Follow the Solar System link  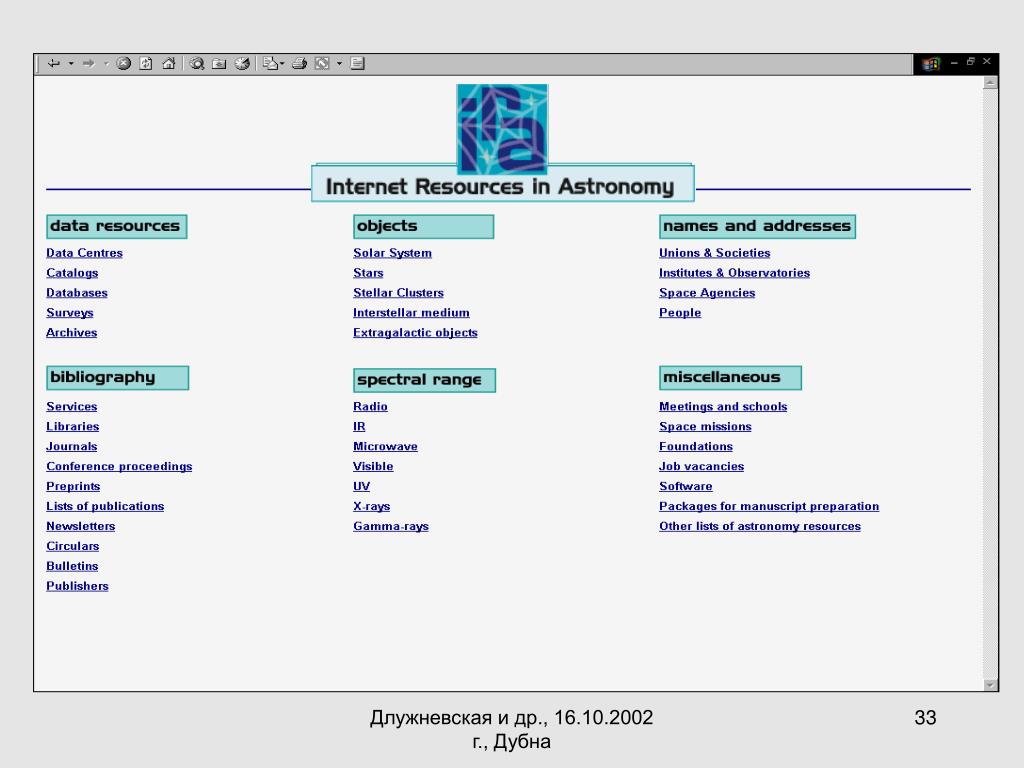click(392, 253)
